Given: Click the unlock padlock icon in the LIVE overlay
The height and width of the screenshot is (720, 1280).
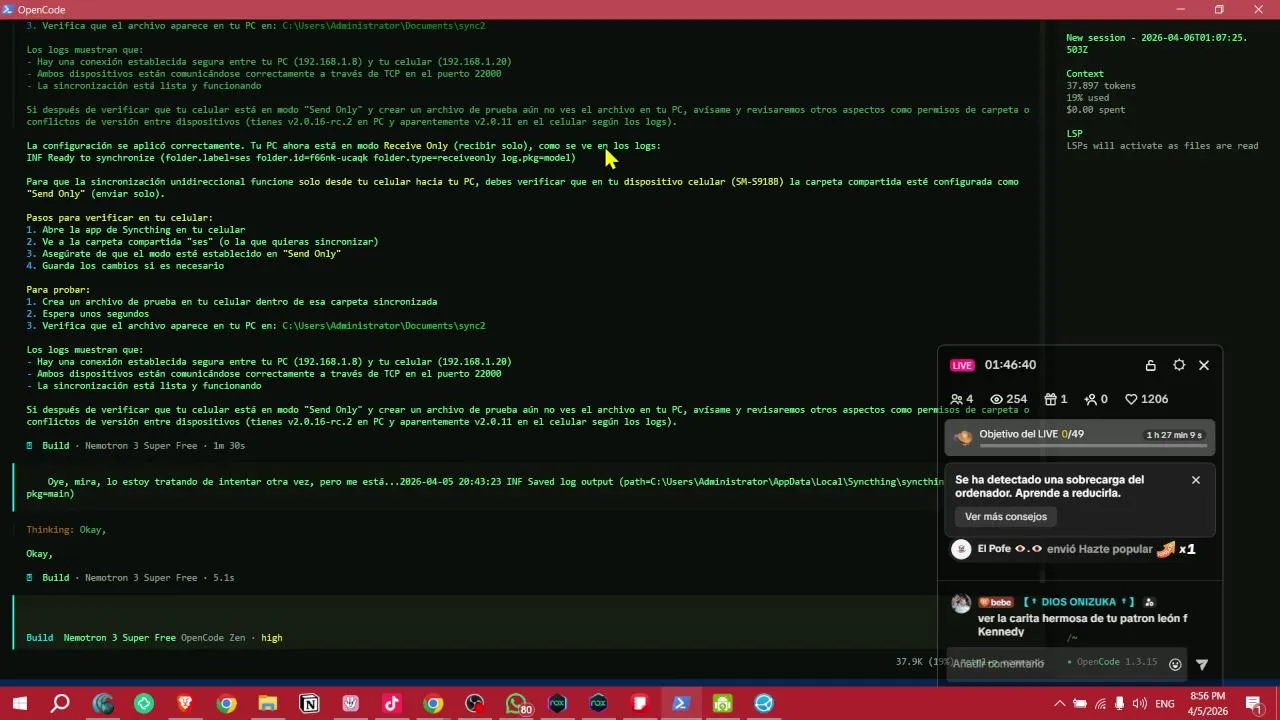Looking at the screenshot, I should coord(1150,366).
